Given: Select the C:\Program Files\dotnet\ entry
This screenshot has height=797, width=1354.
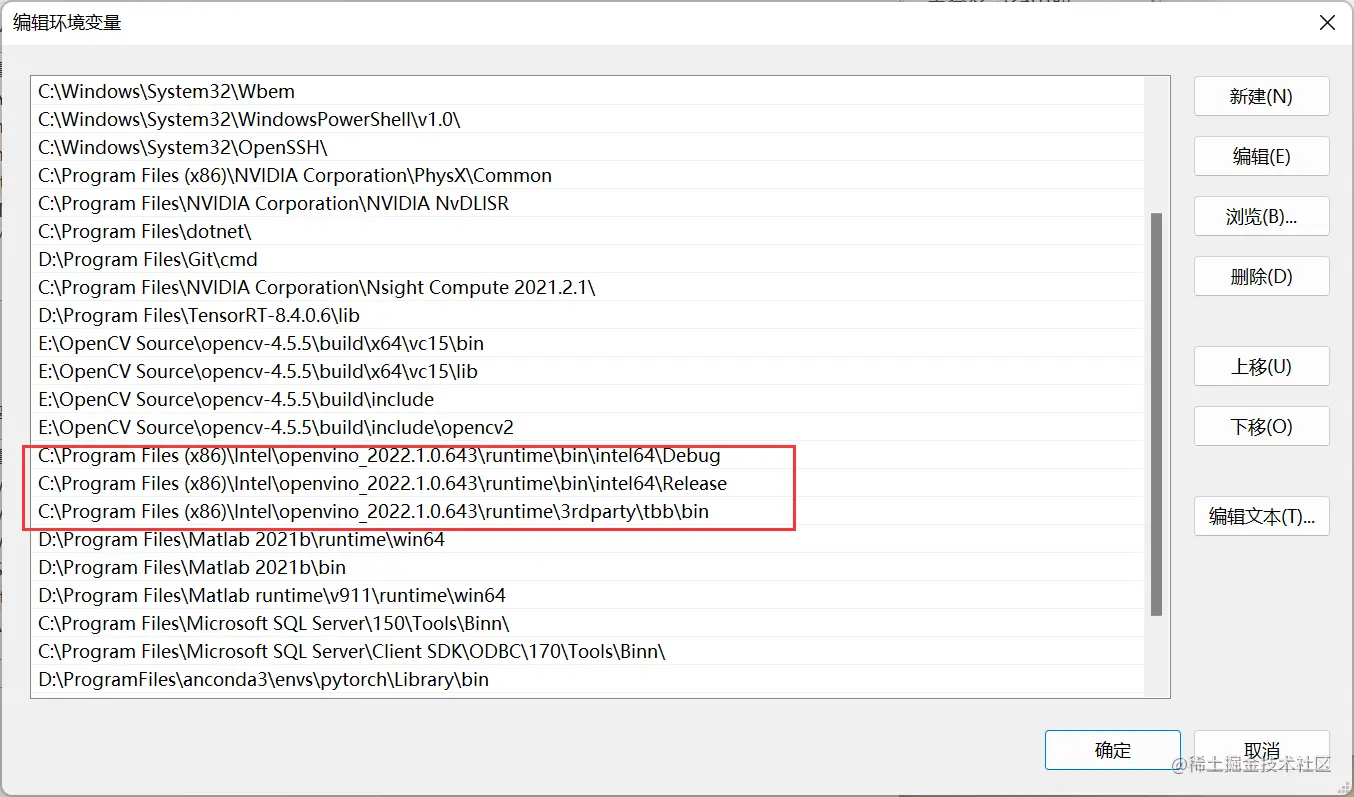Looking at the screenshot, I should [587, 231].
